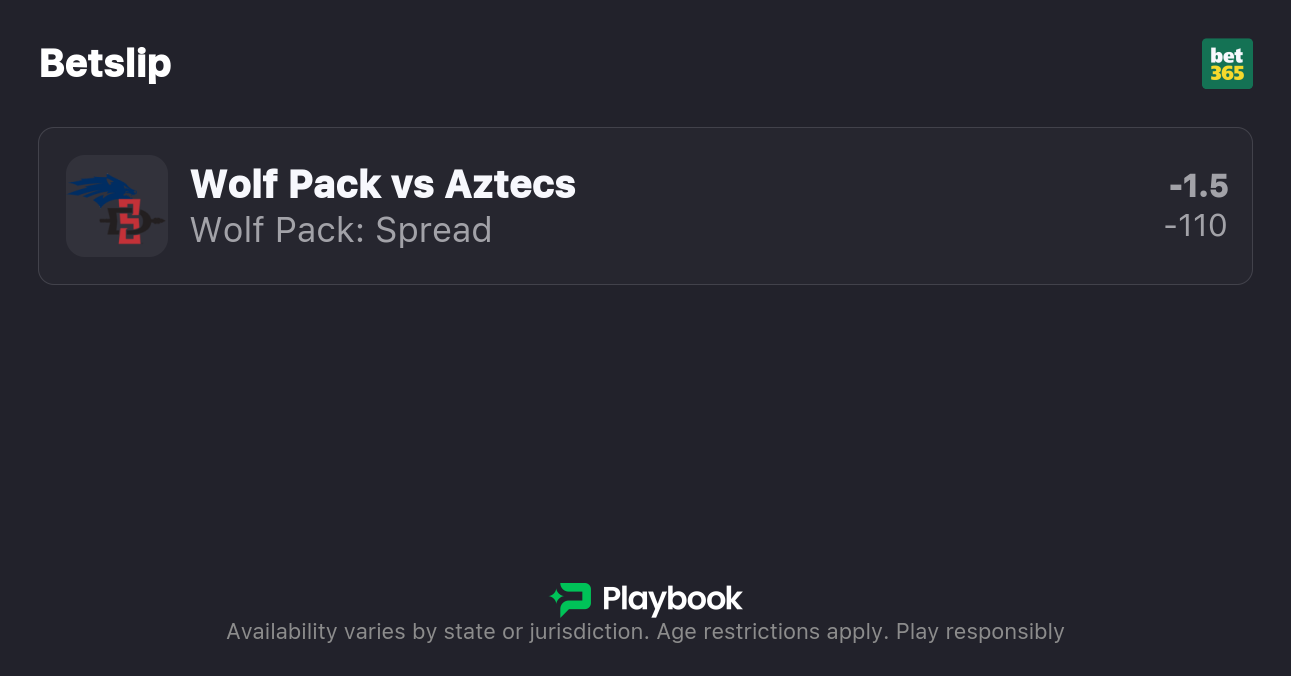Click the Wolf Pack: Spread bet description
Screen dimensions: 1291x676
pyautogui.click(x=340, y=230)
